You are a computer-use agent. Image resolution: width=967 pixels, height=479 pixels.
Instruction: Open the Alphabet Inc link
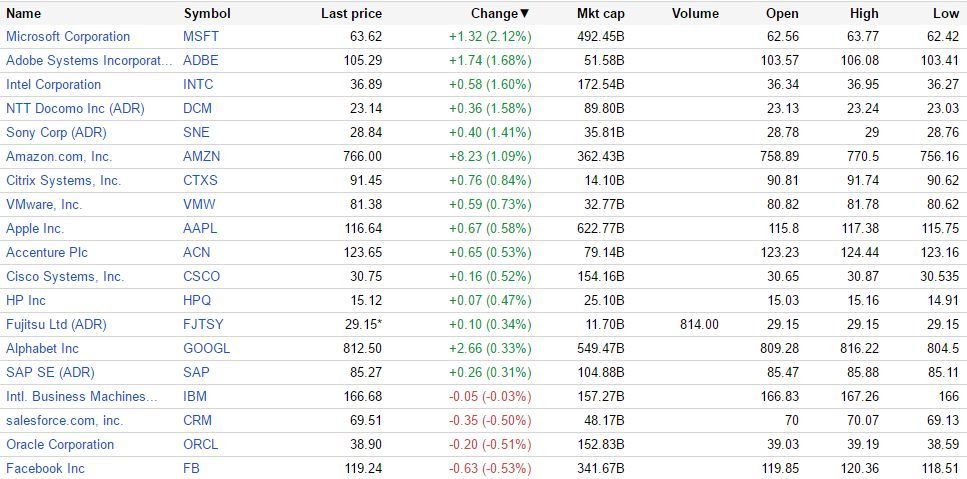[x=42, y=349]
